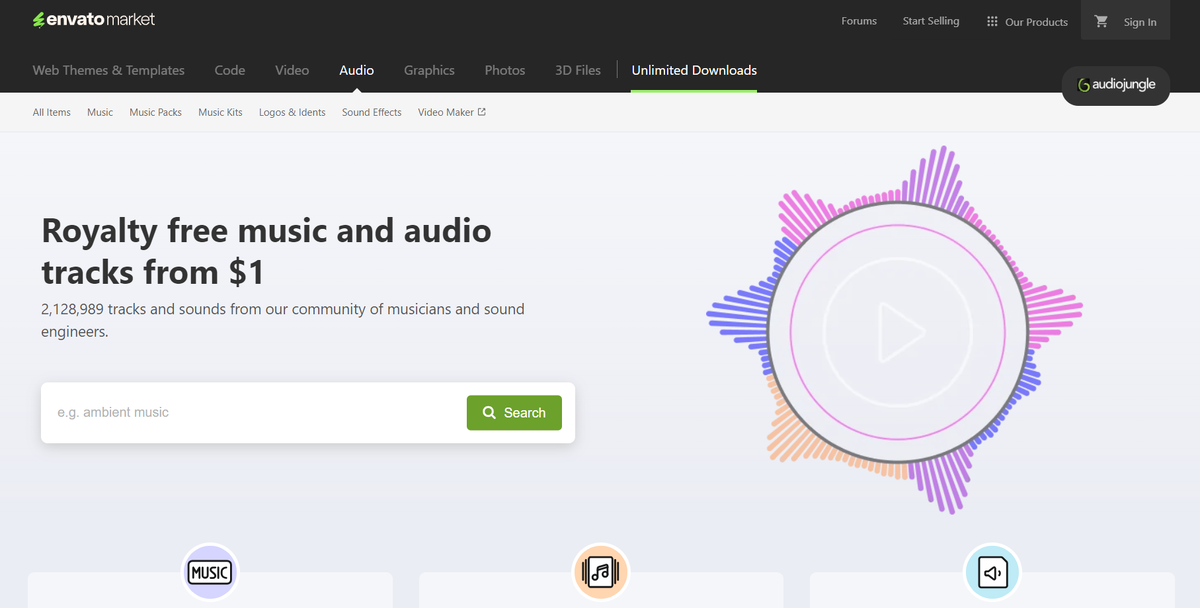Select the Audio category tab
Screen dimensions: 1200x608
pyautogui.click(x=357, y=70)
